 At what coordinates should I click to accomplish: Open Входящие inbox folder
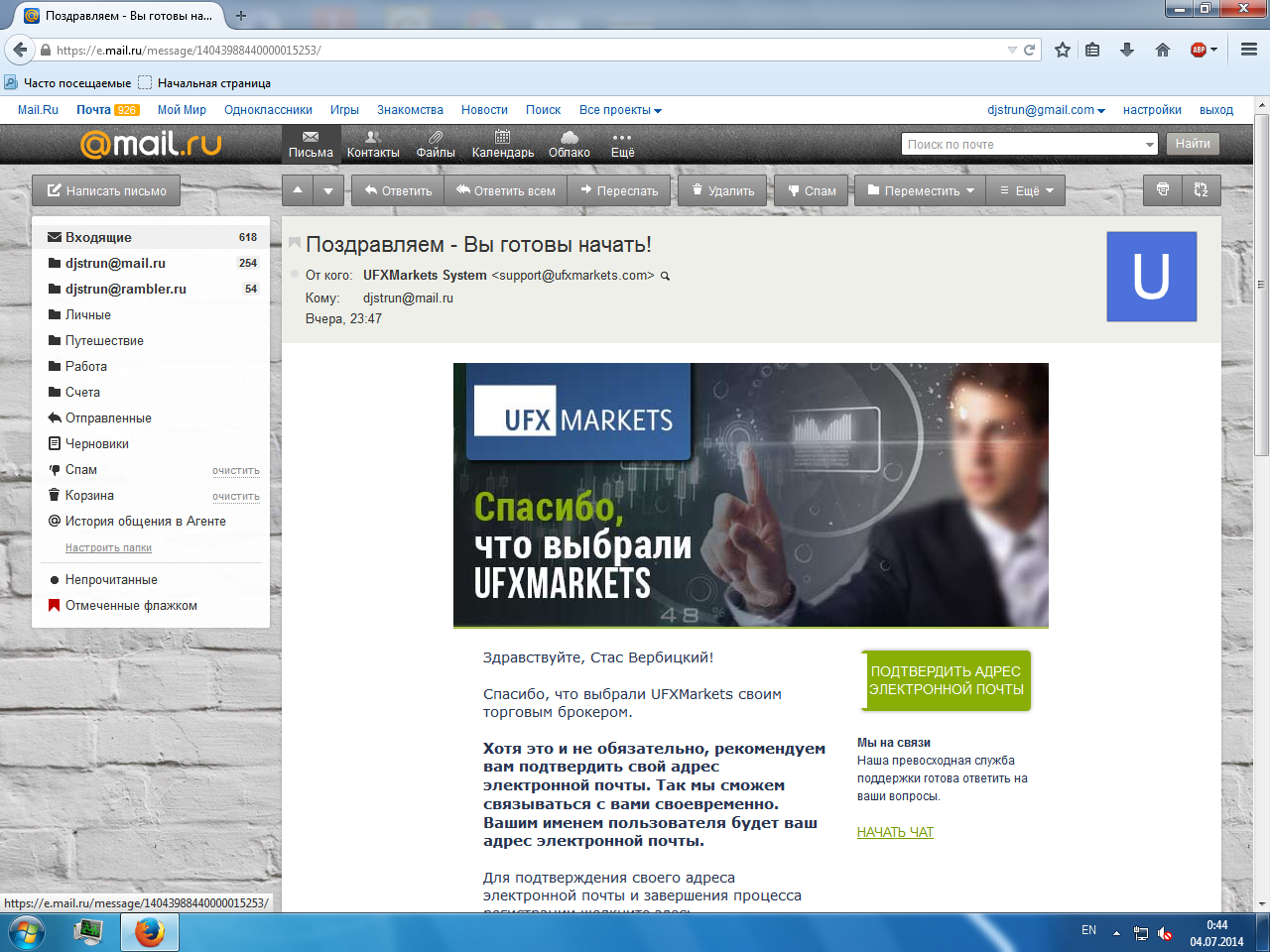(x=152, y=237)
